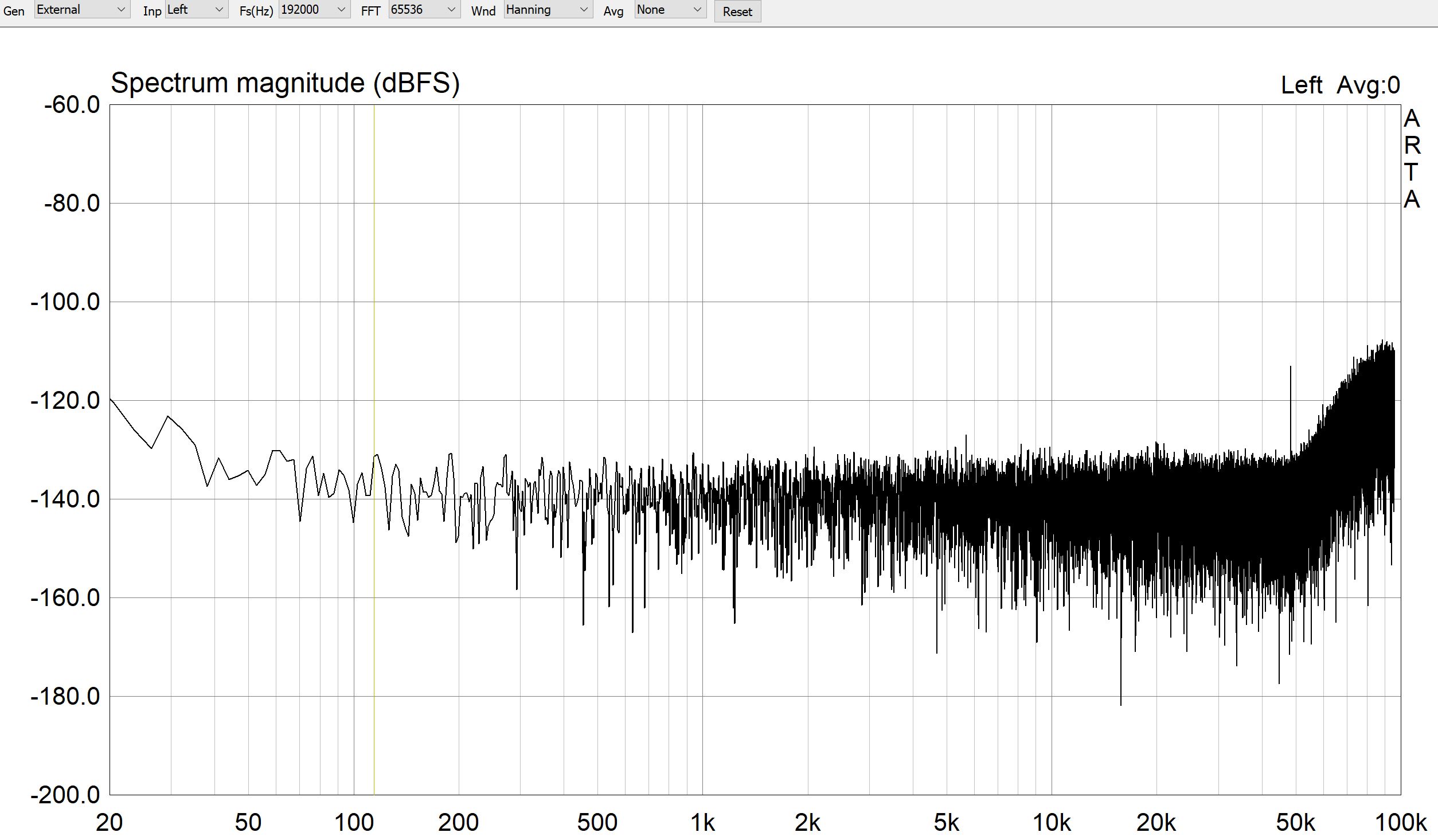Image resolution: width=1438 pixels, height=840 pixels.
Task: Click the -100.0 y-axis label
Action: [65, 302]
